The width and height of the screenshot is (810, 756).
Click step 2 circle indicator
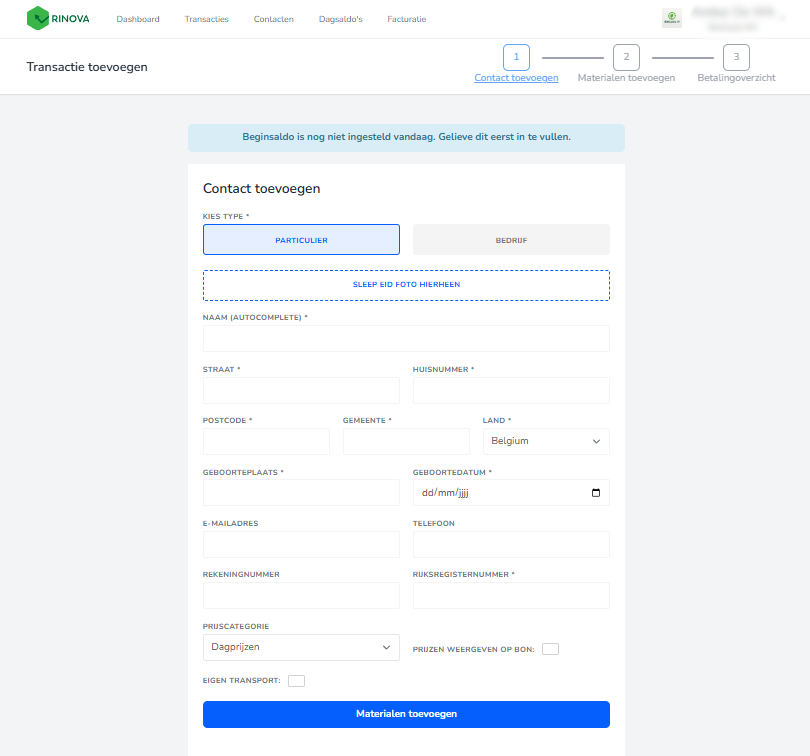click(626, 57)
